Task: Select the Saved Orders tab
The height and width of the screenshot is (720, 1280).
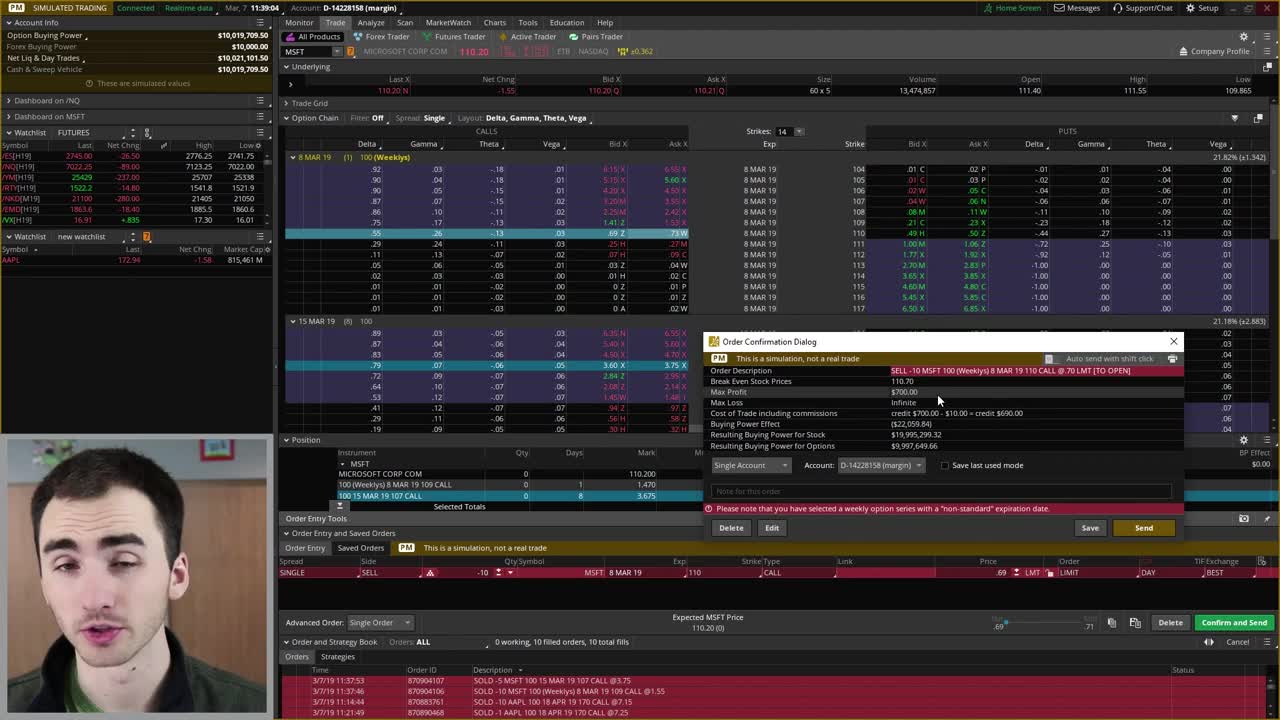Action: (x=360, y=548)
